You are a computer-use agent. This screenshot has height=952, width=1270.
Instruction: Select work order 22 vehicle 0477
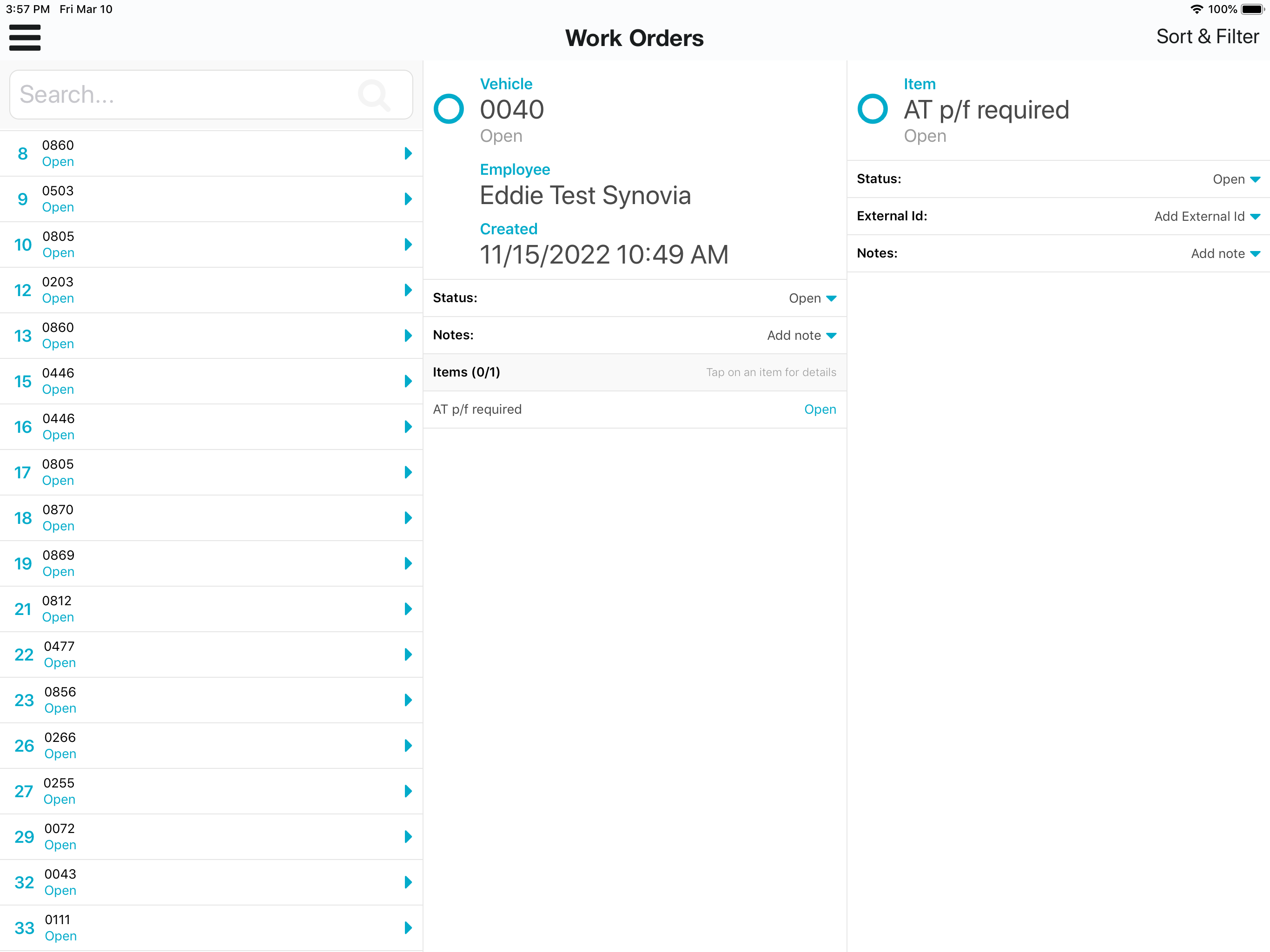(x=212, y=654)
